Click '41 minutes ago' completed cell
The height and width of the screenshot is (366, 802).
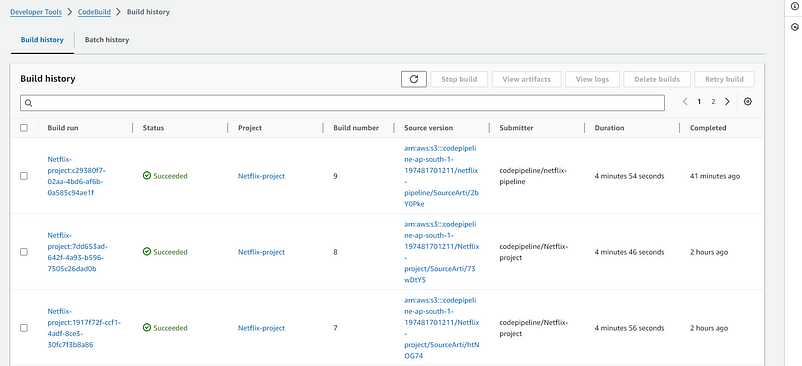coord(715,176)
